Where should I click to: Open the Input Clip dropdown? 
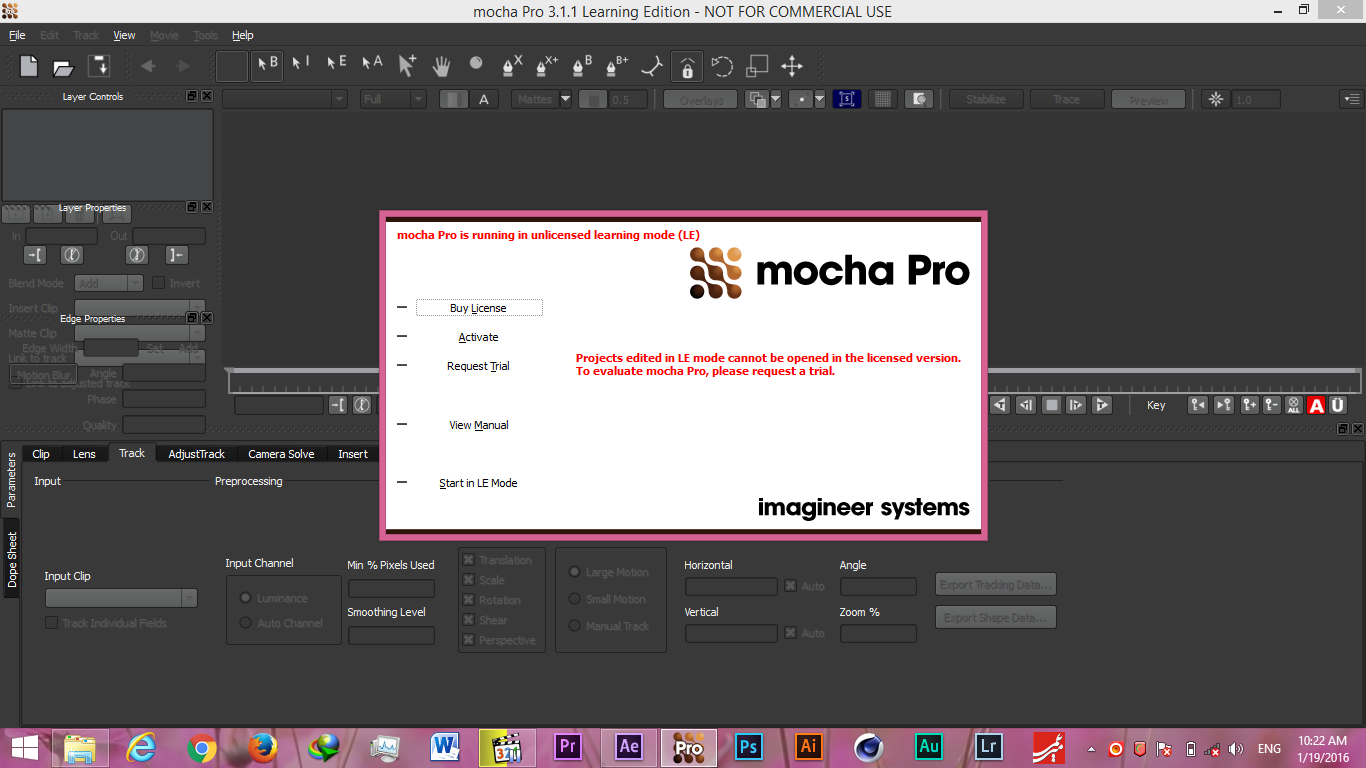[121, 598]
